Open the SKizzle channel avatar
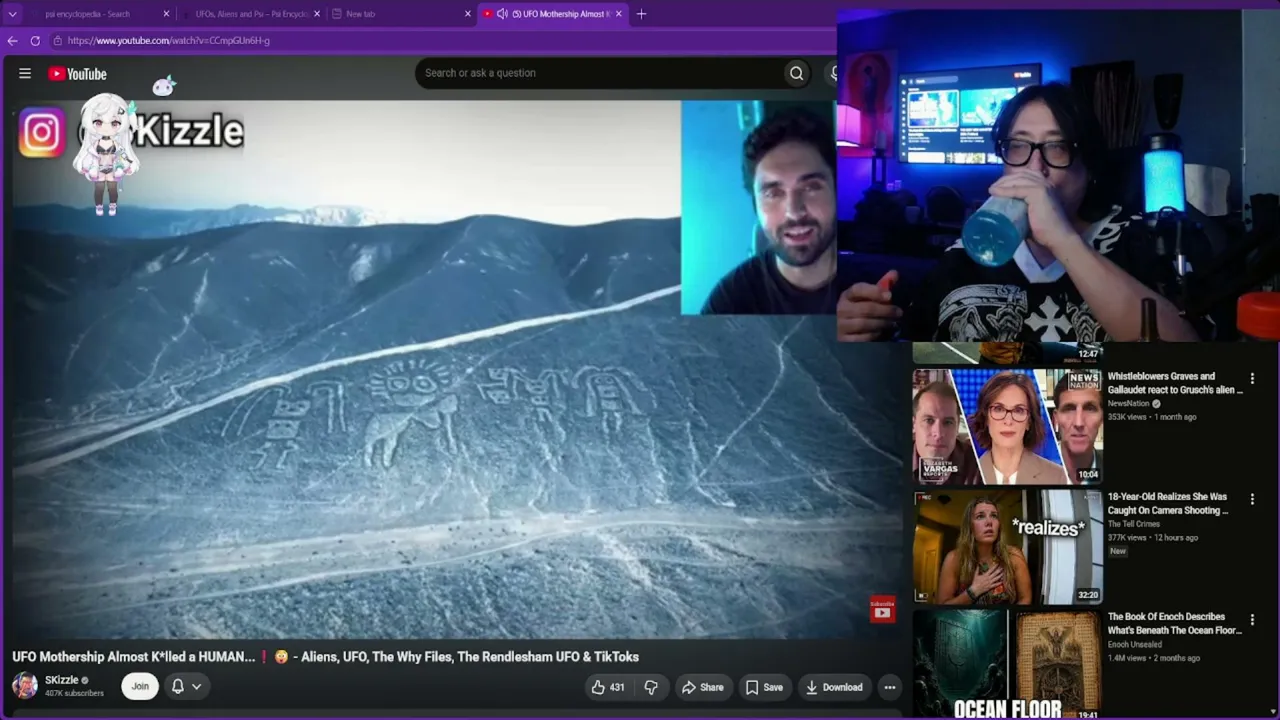The width and height of the screenshot is (1280, 720). tap(25, 686)
